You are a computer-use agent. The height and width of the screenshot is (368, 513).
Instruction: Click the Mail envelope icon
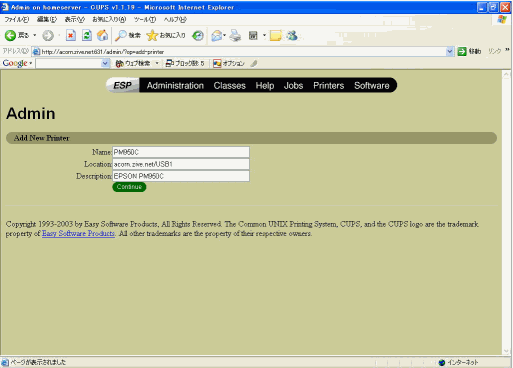coord(217,35)
